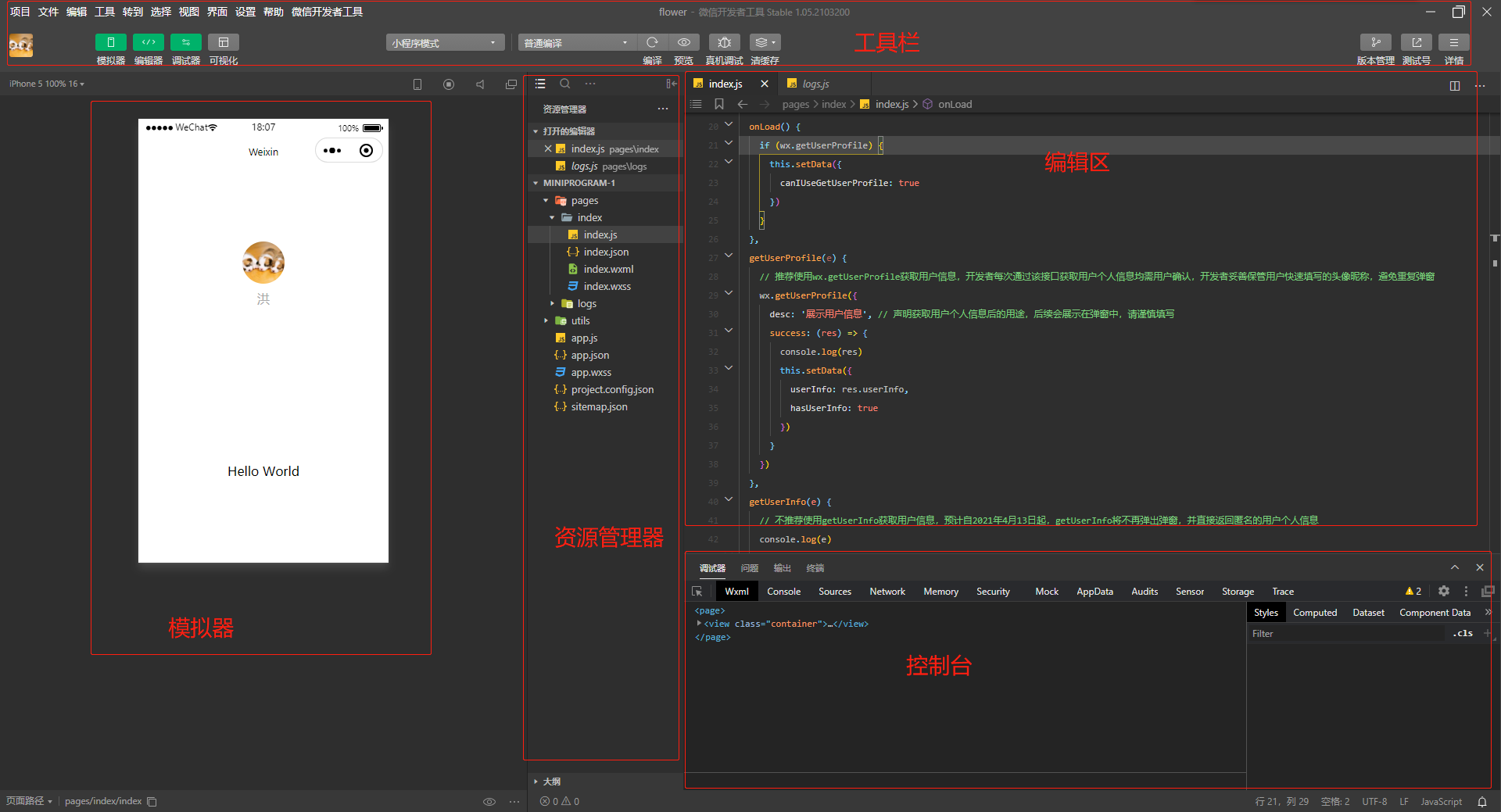Toggle the debugger (调试器) panel button
The height and width of the screenshot is (812, 1501).
coord(185,42)
